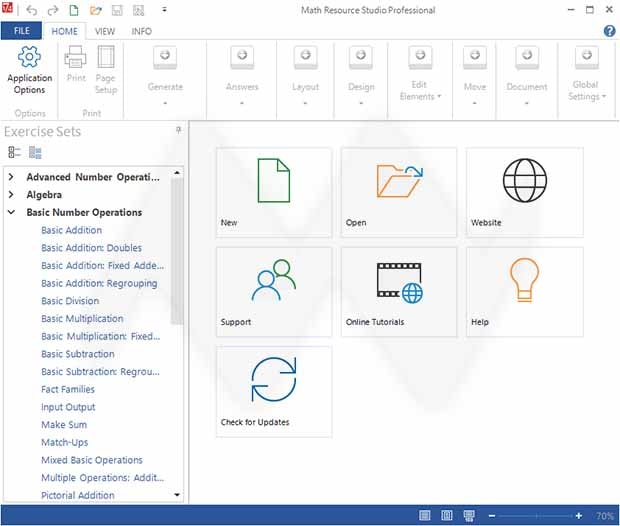Select the Fact Families exercise
This screenshot has height=526, width=620.
(x=68, y=390)
